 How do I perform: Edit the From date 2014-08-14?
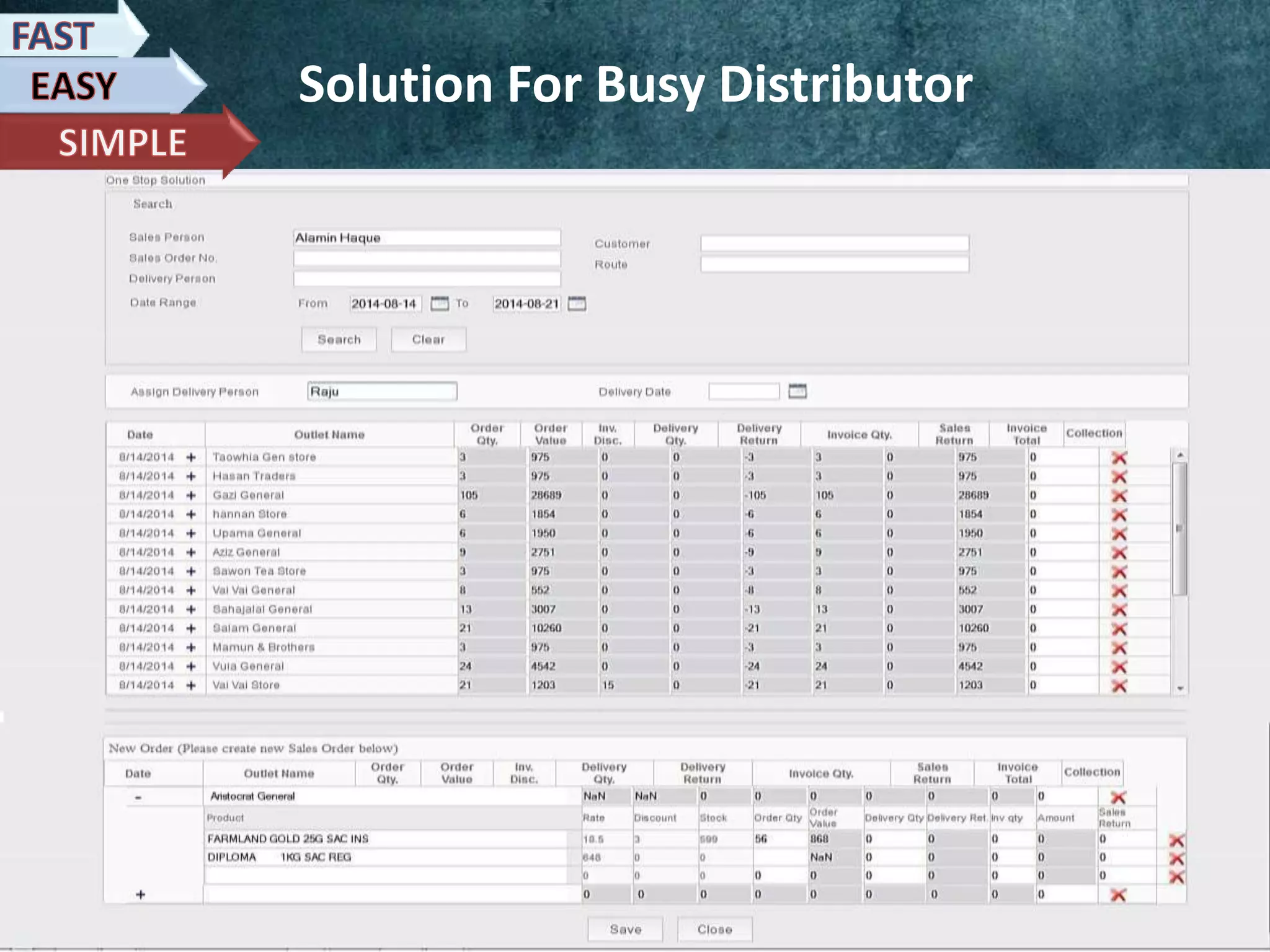pos(386,304)
